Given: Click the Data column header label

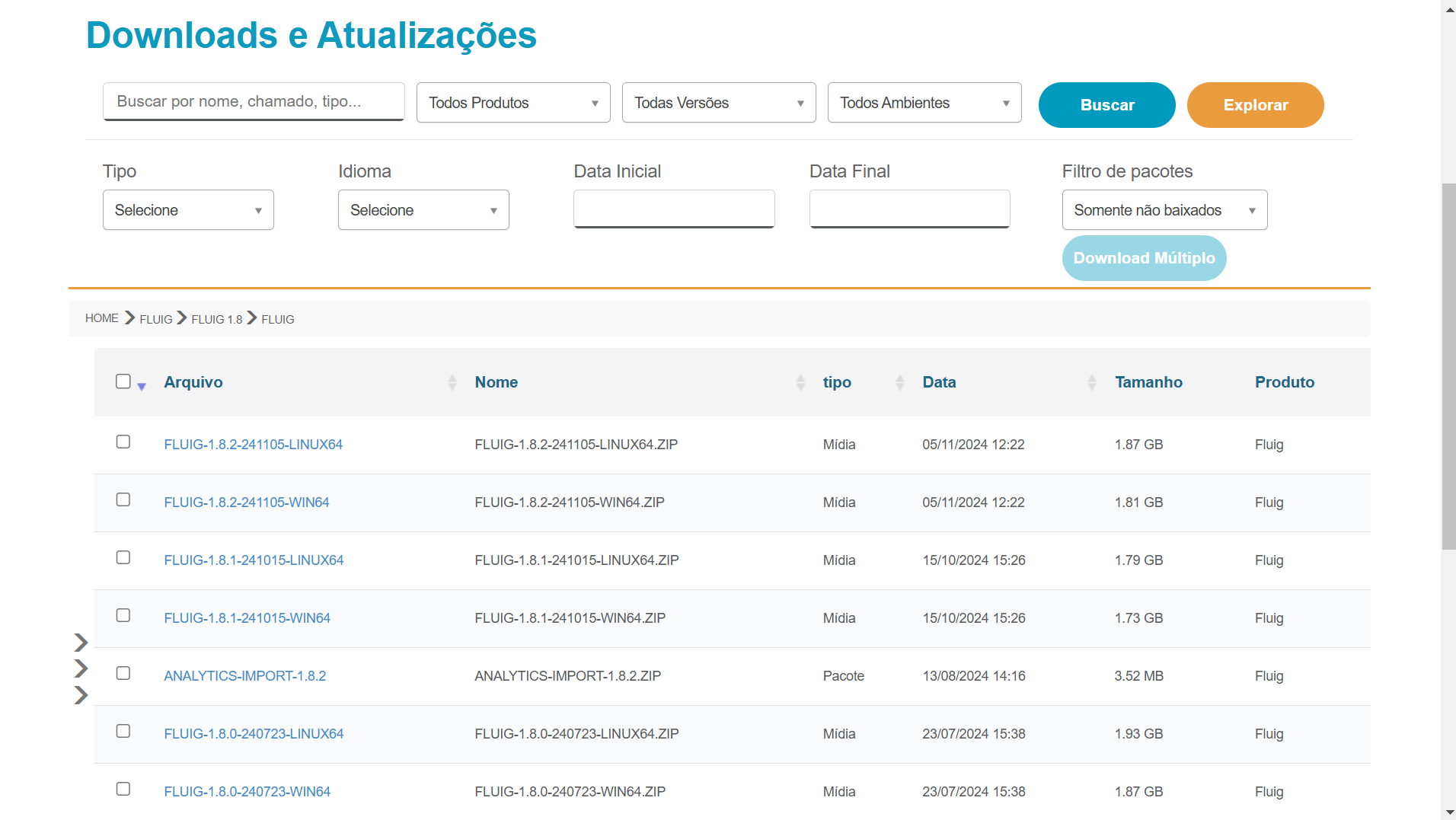Looking at the screenshot, I should [x=939, y=382].
